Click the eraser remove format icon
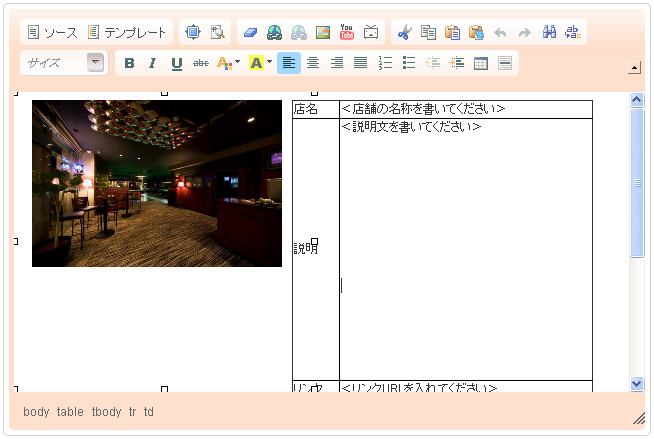Viewport: 654px width, 439px height. (251, 33)
